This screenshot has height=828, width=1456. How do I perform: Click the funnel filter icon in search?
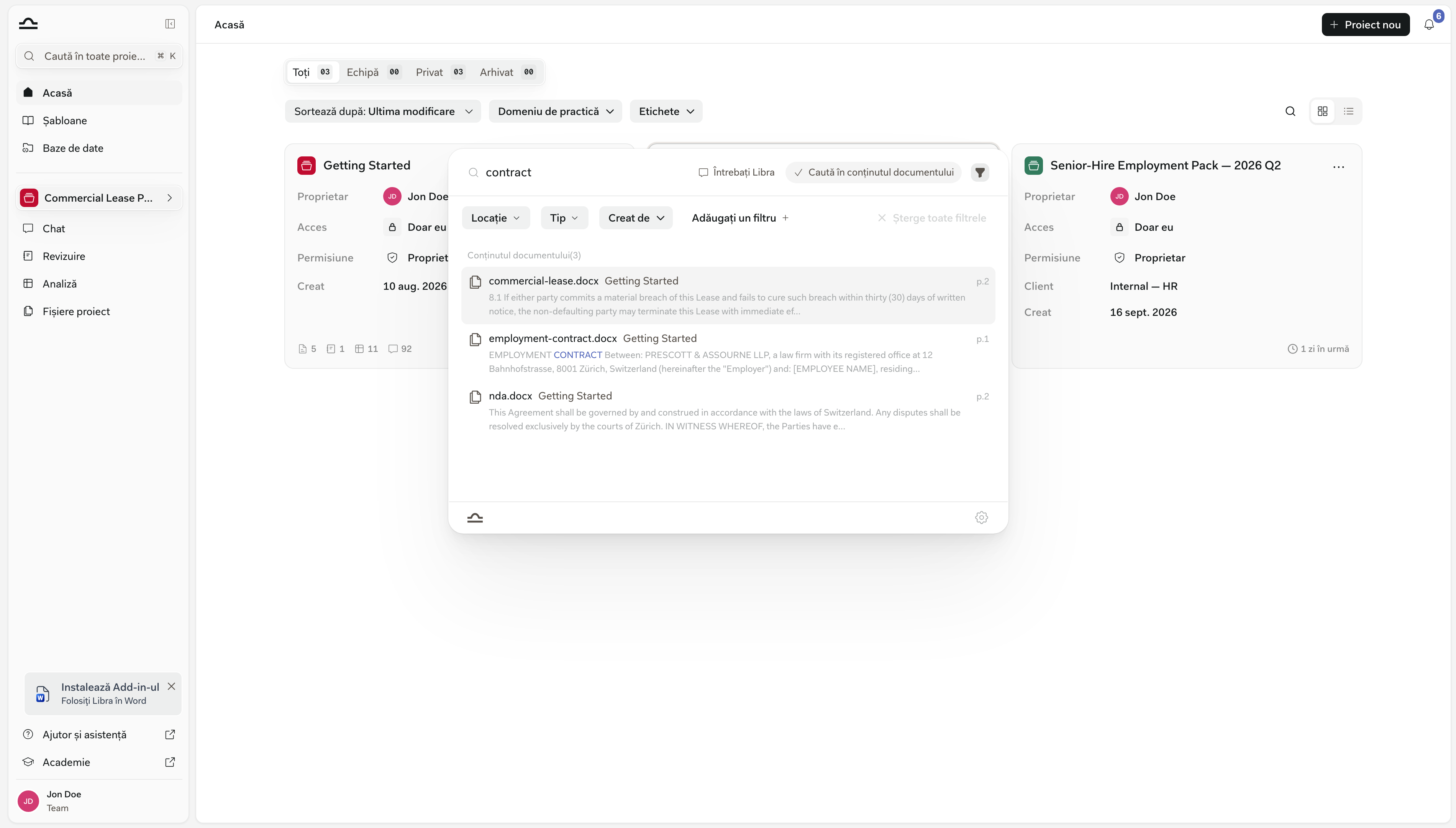pos(980,172)
